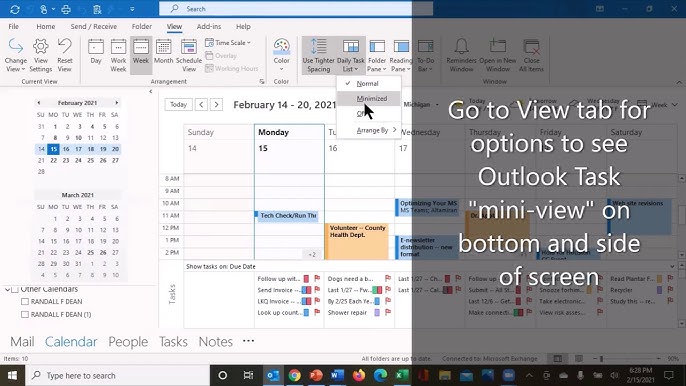Open the Time Scale dropdown

click(x=228, y=42)
